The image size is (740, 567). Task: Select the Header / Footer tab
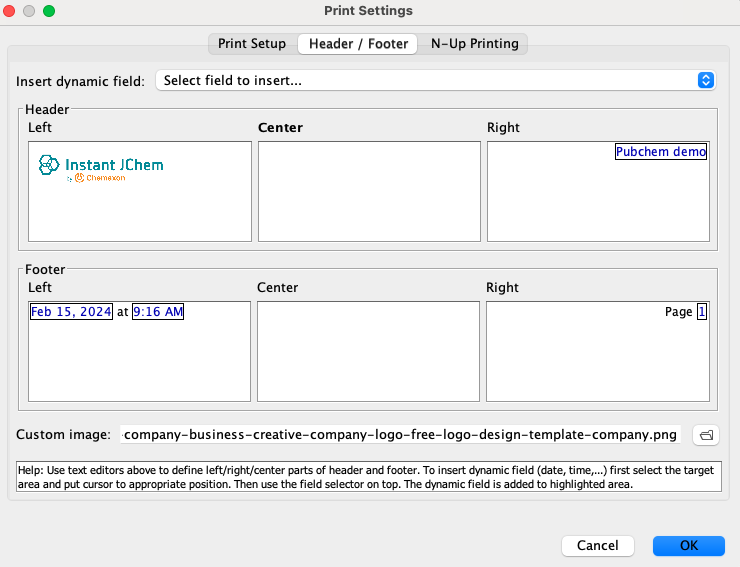(358, 44)
